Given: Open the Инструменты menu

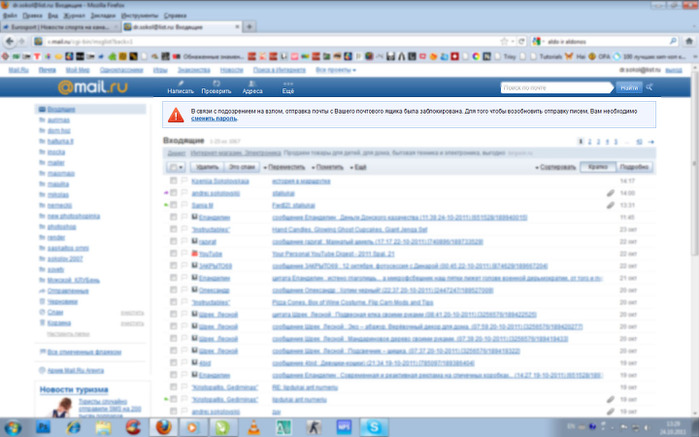Looking at the screenshot, I should click(x=140, y=16).
